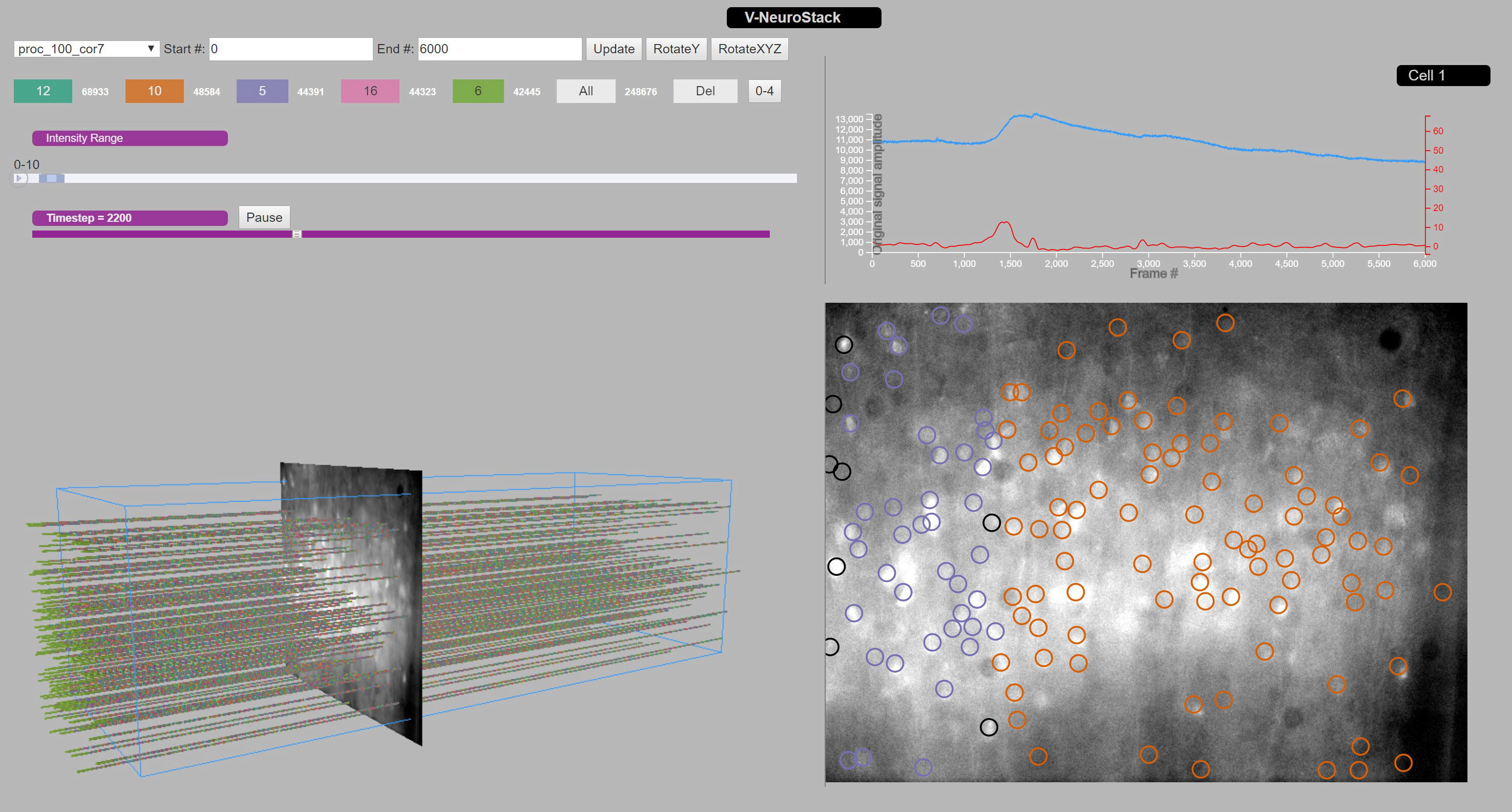Screen dimensions: 1512x812
Task: Click the Start # input field
Action: (290, 49)
